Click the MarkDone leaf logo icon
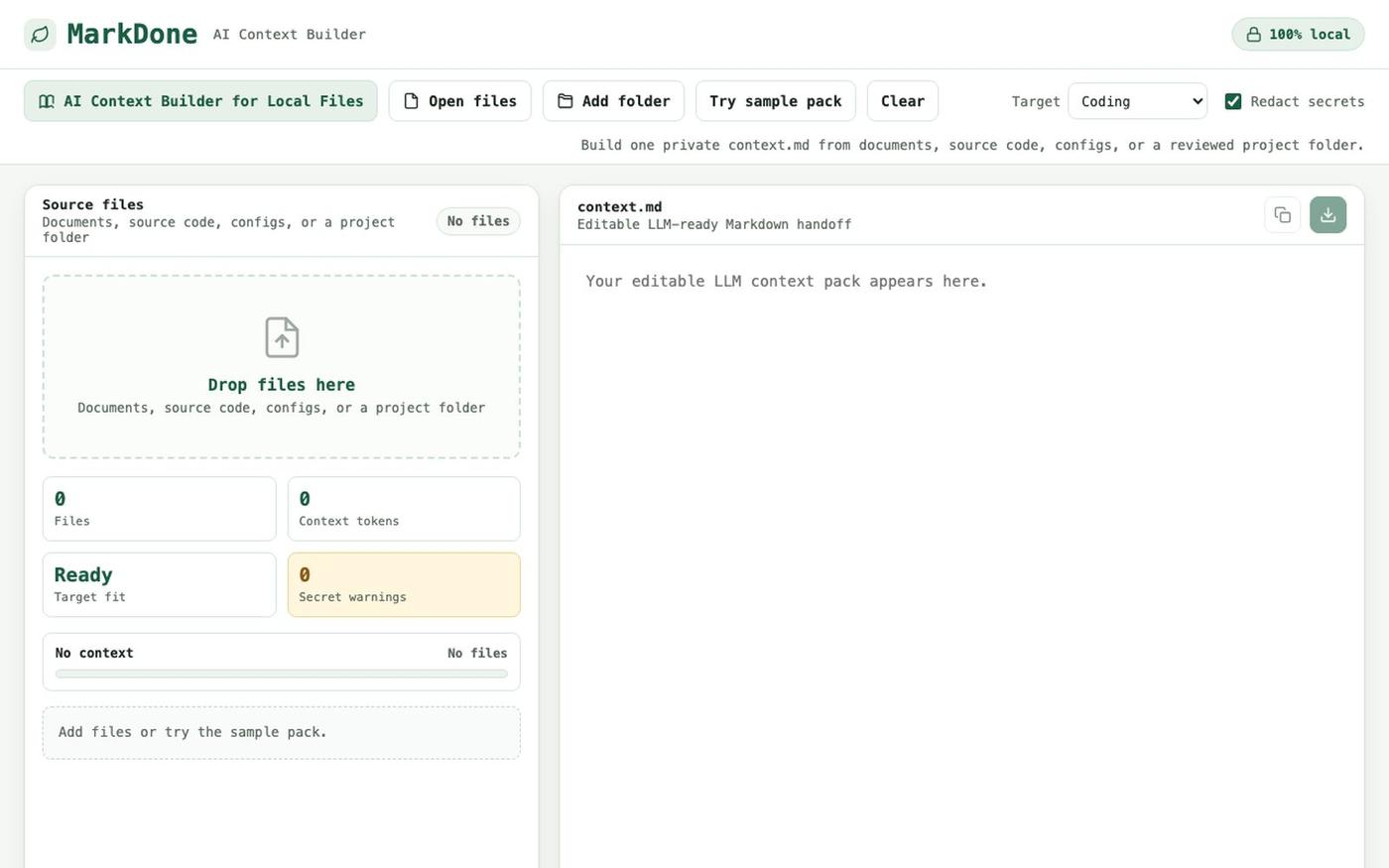1389x868 pixels. 40,35
